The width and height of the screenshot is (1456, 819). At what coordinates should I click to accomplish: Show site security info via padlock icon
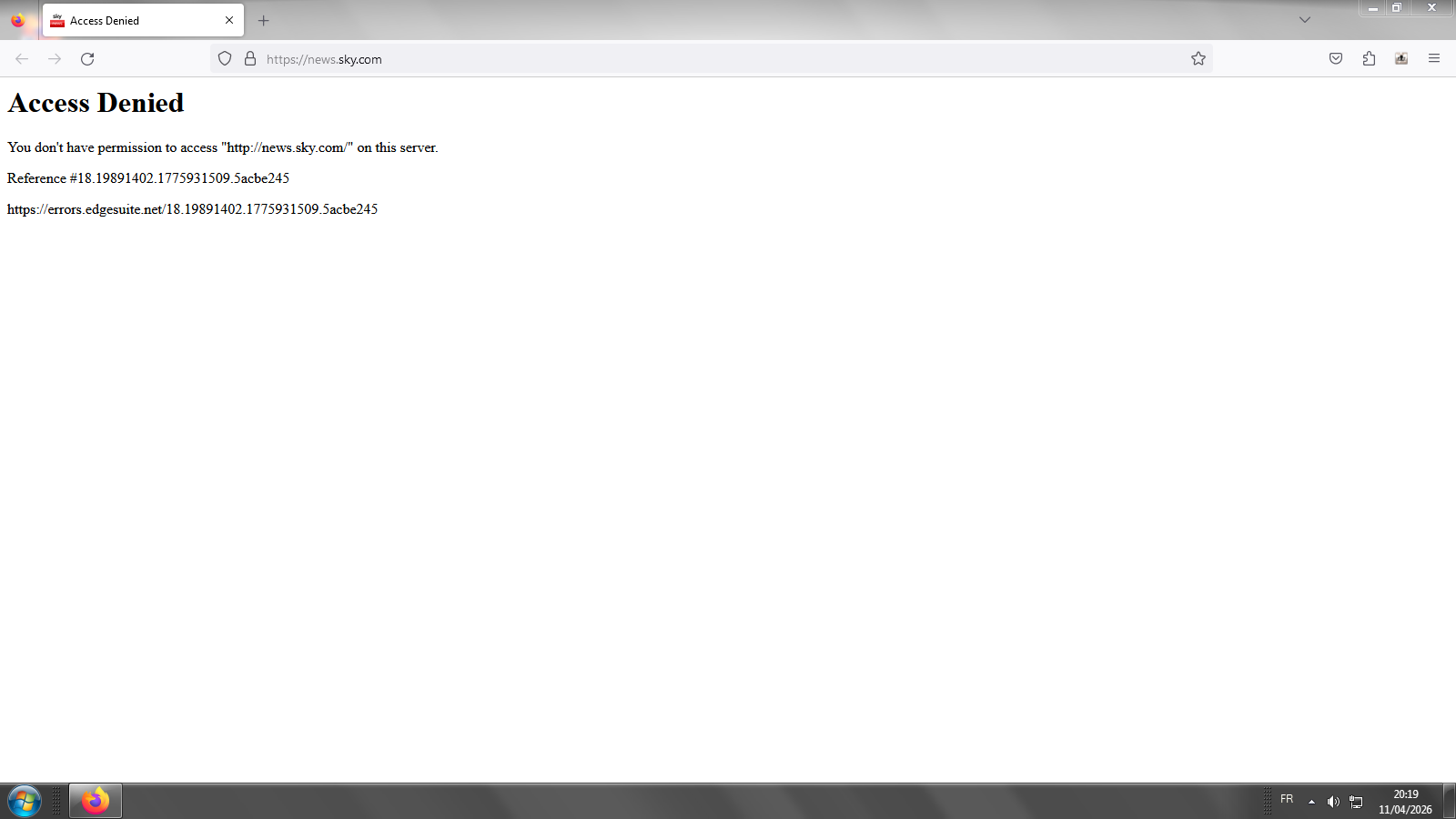250,59
